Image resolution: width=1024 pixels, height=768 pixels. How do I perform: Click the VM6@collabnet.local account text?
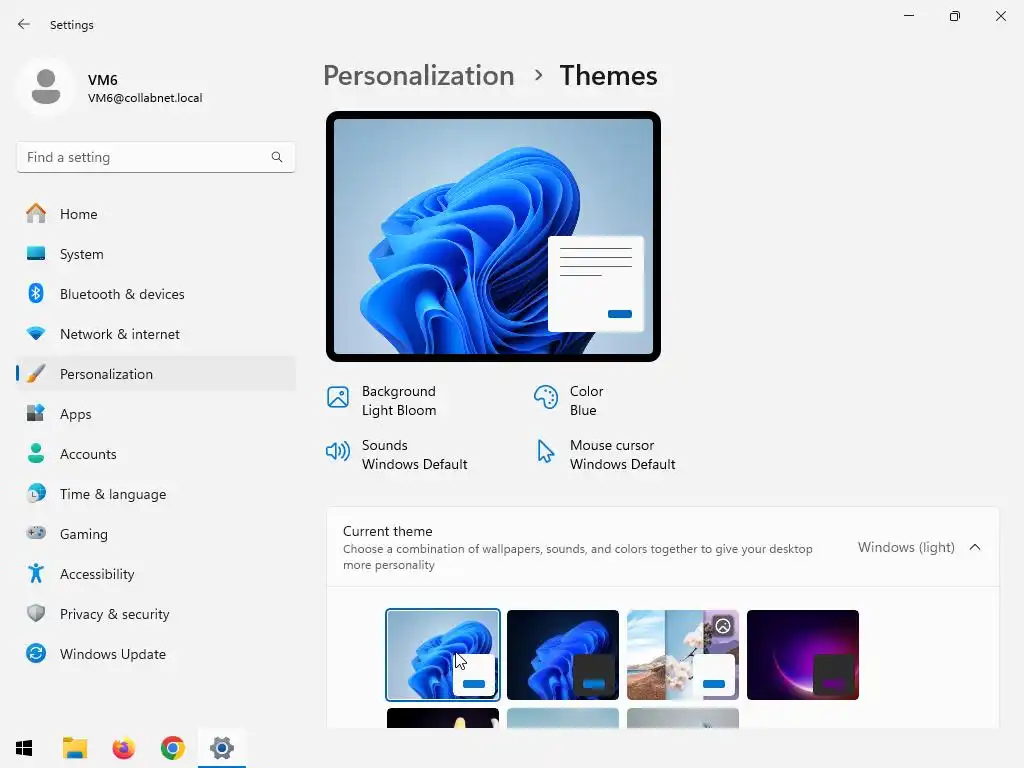coord(145,98)
